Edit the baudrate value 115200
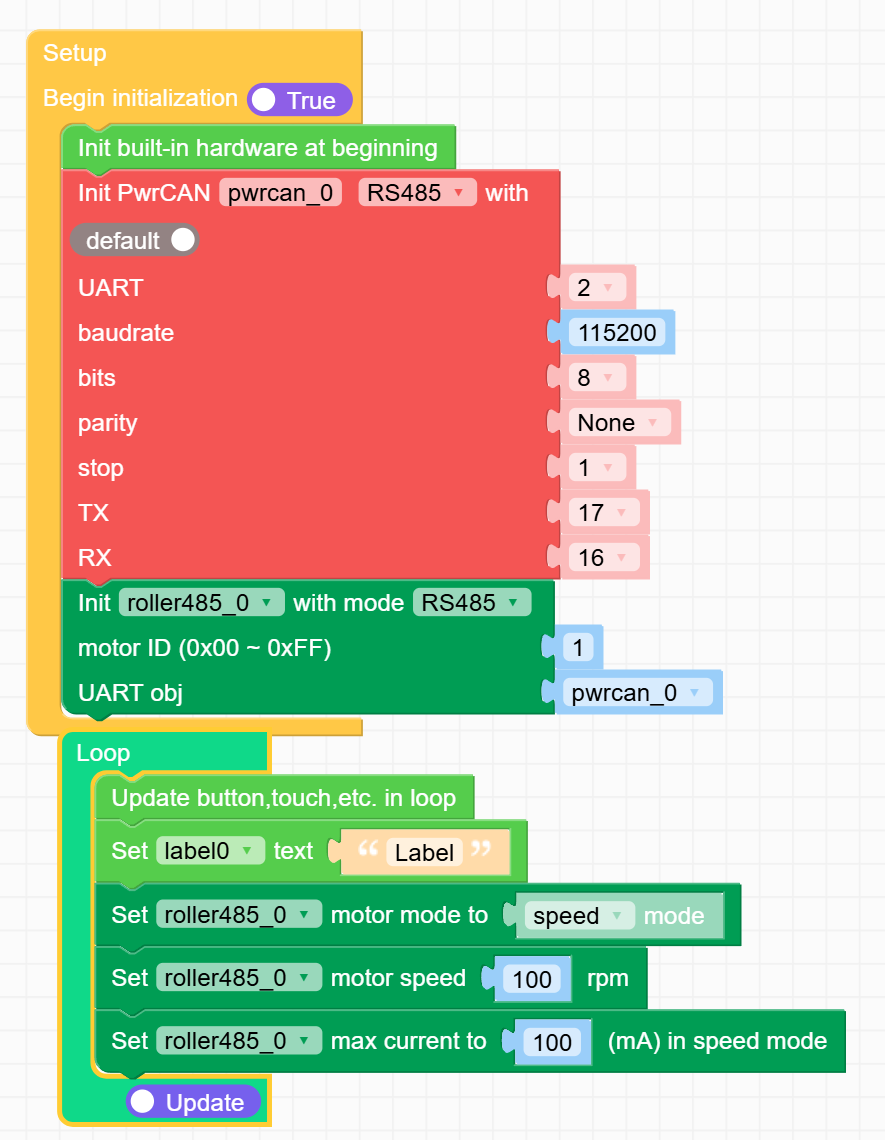 617,333
